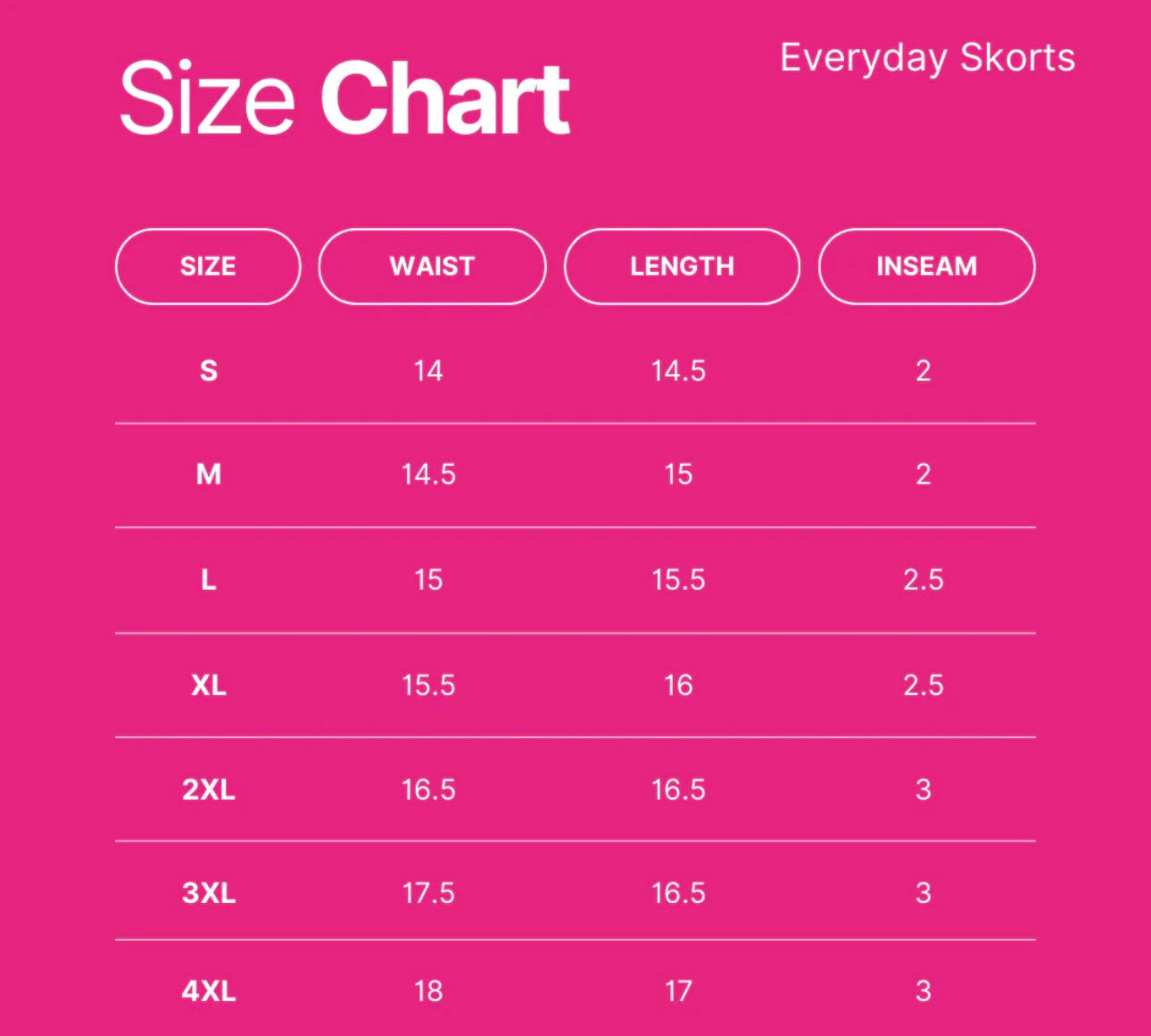Click the waist value for size XL
Image resolution: width=1151 pixels, height=1036 pixels.
(428, 685)
